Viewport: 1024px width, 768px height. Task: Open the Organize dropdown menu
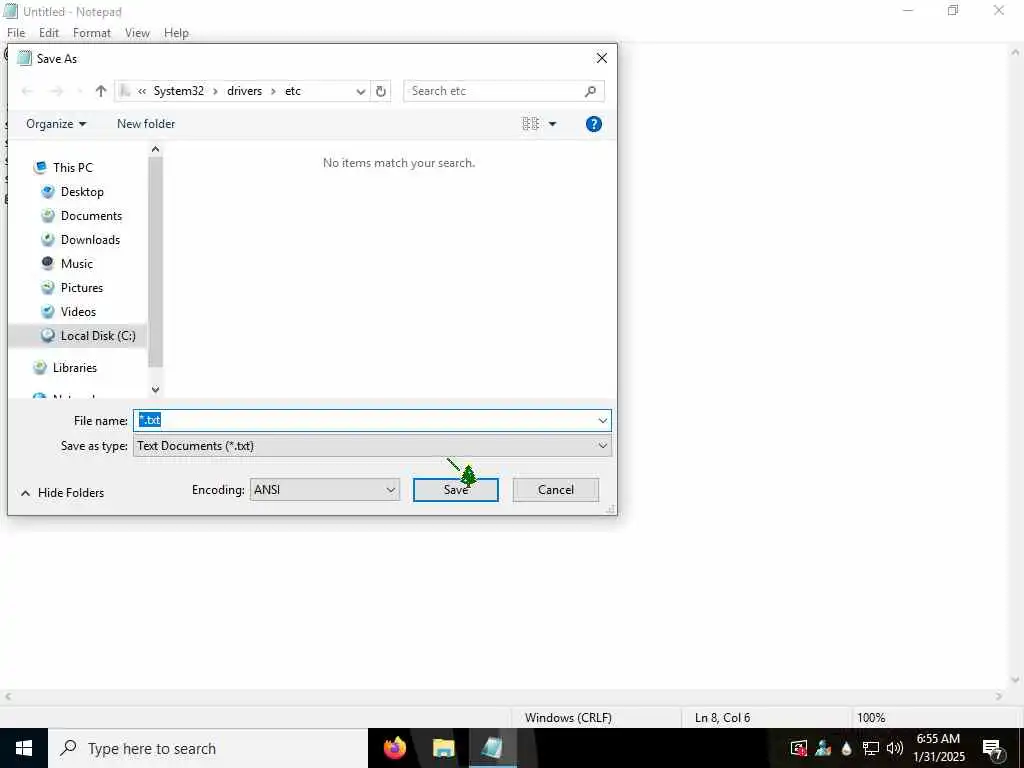(56, 124)
